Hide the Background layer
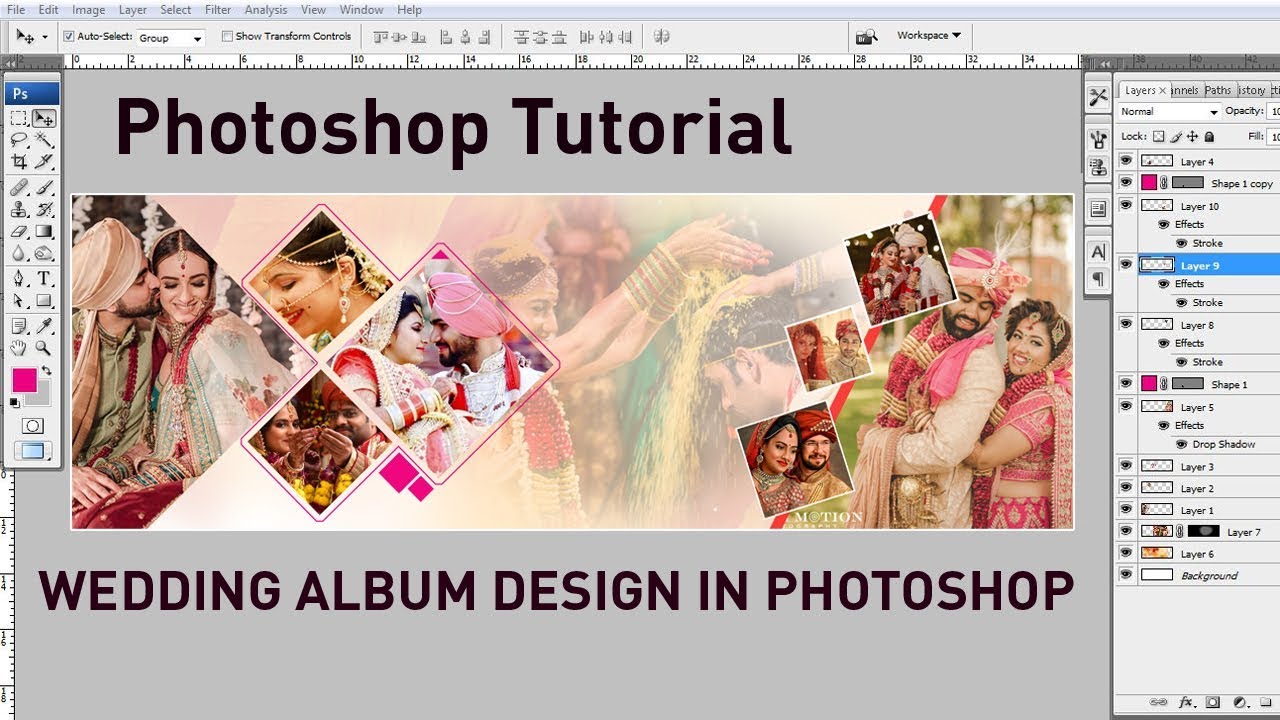Image resolution: width=1280 pixels, height=720 pixels. tap(1126, 575)
